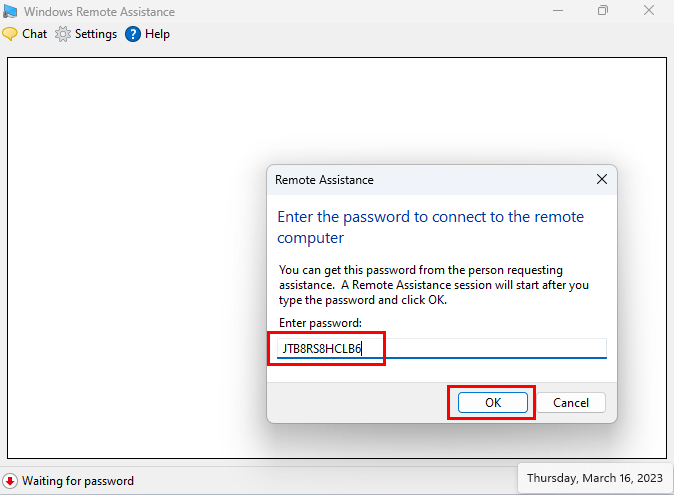The width and height of the screenshot is (674, 495).
Task: Click the "Waiting for password" status text
Action: click(x=78, y=481)
